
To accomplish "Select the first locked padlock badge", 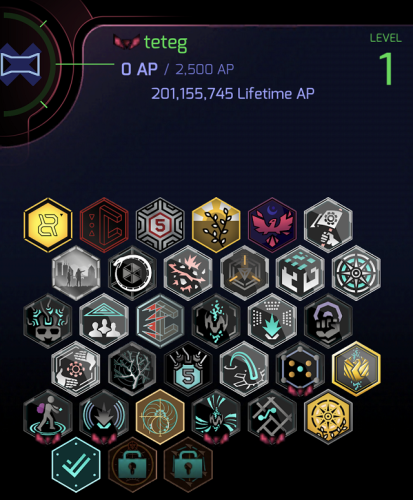I will (132, 465).
